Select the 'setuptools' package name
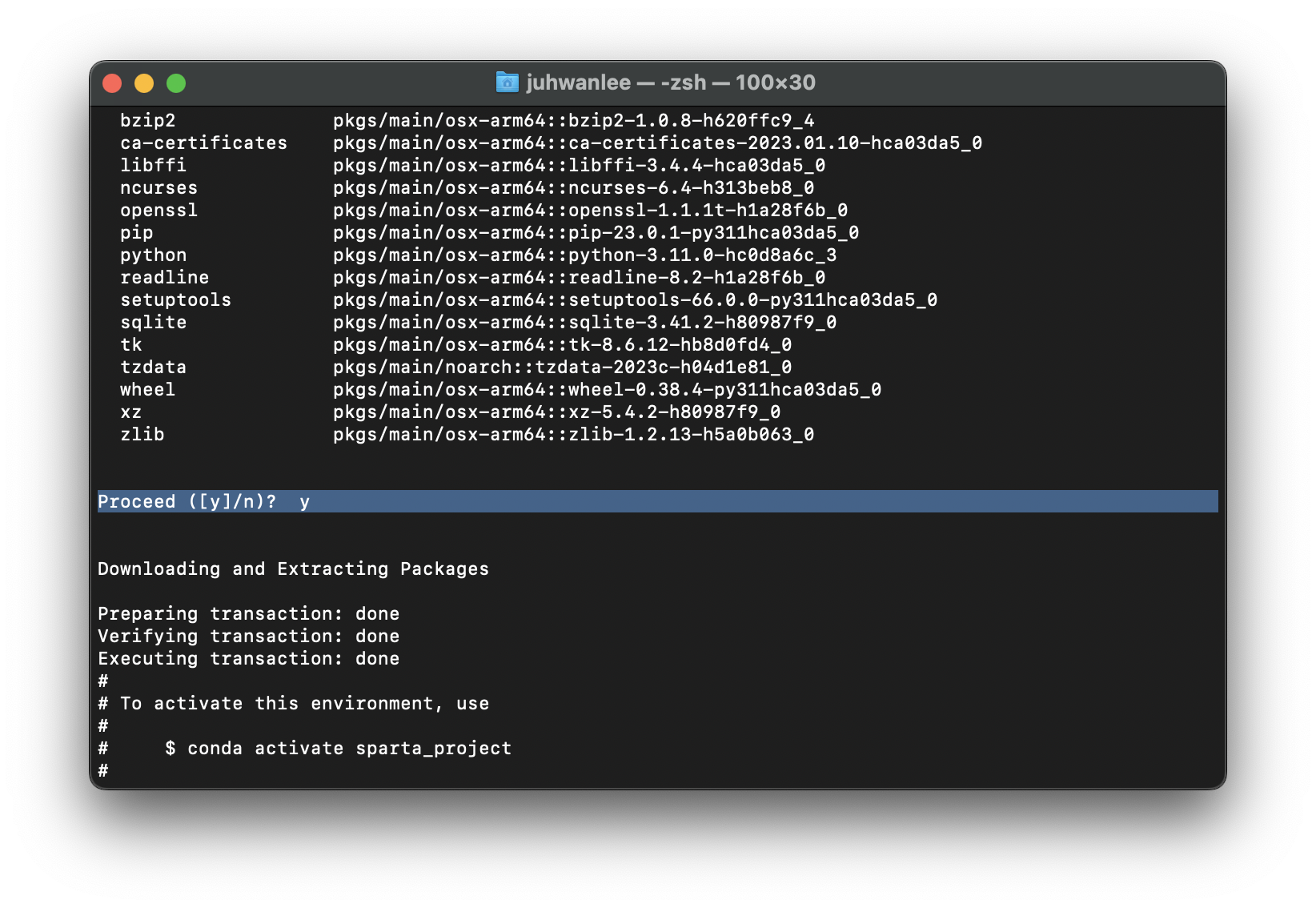1316x908 pixels. pyautogui.click(x=176, y=300)
